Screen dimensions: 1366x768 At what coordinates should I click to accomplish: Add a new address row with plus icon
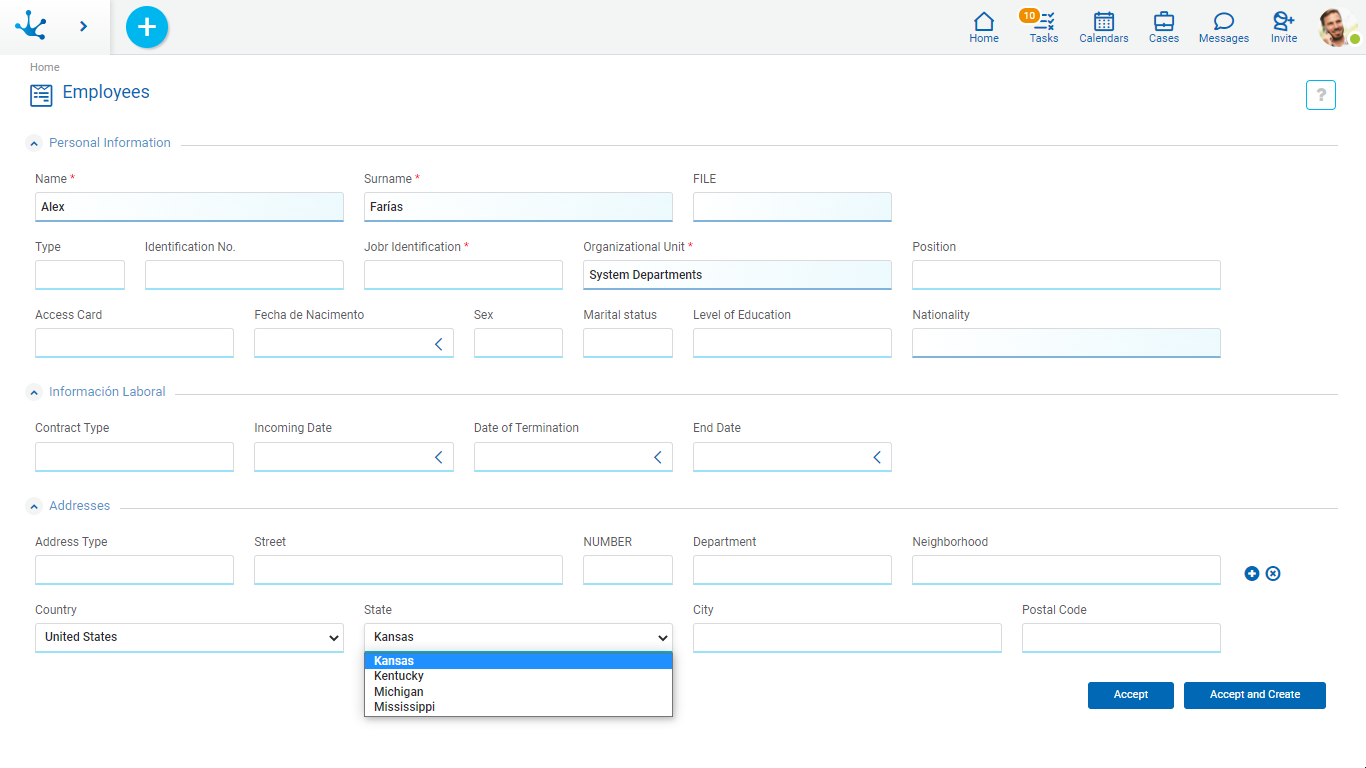coord(1251,573)
